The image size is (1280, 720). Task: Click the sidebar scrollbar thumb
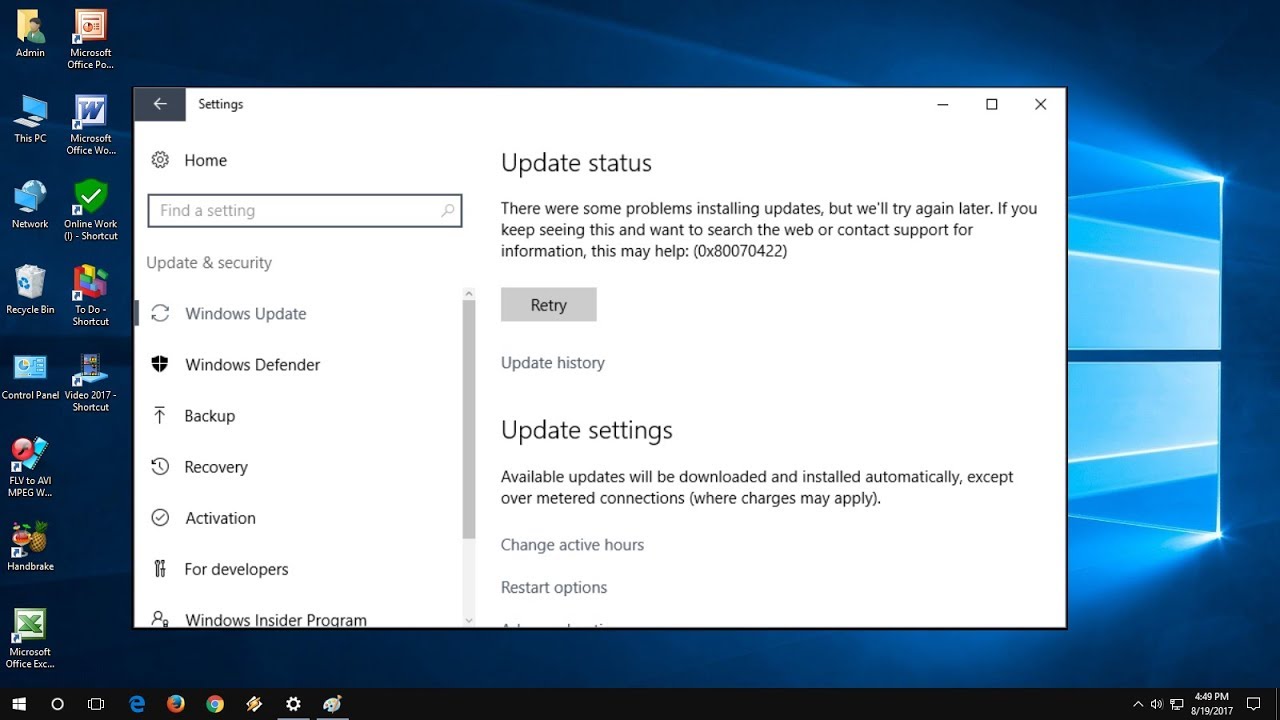pos(469,420)
